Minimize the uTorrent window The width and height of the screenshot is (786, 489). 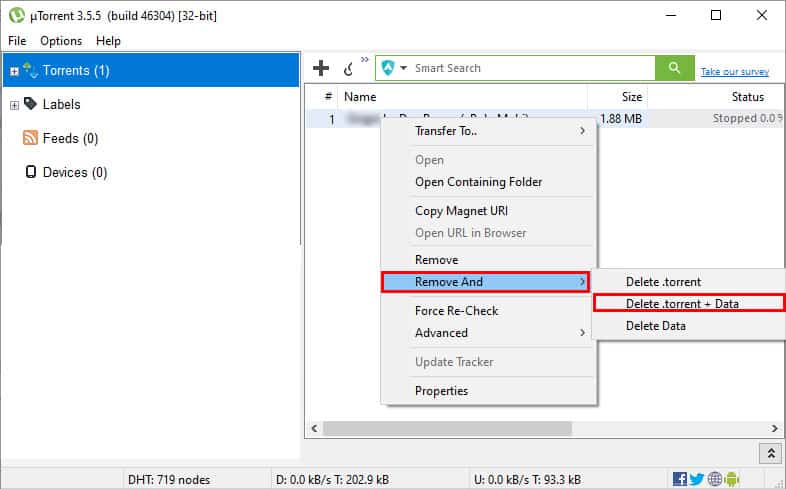(x=671, y=15)
